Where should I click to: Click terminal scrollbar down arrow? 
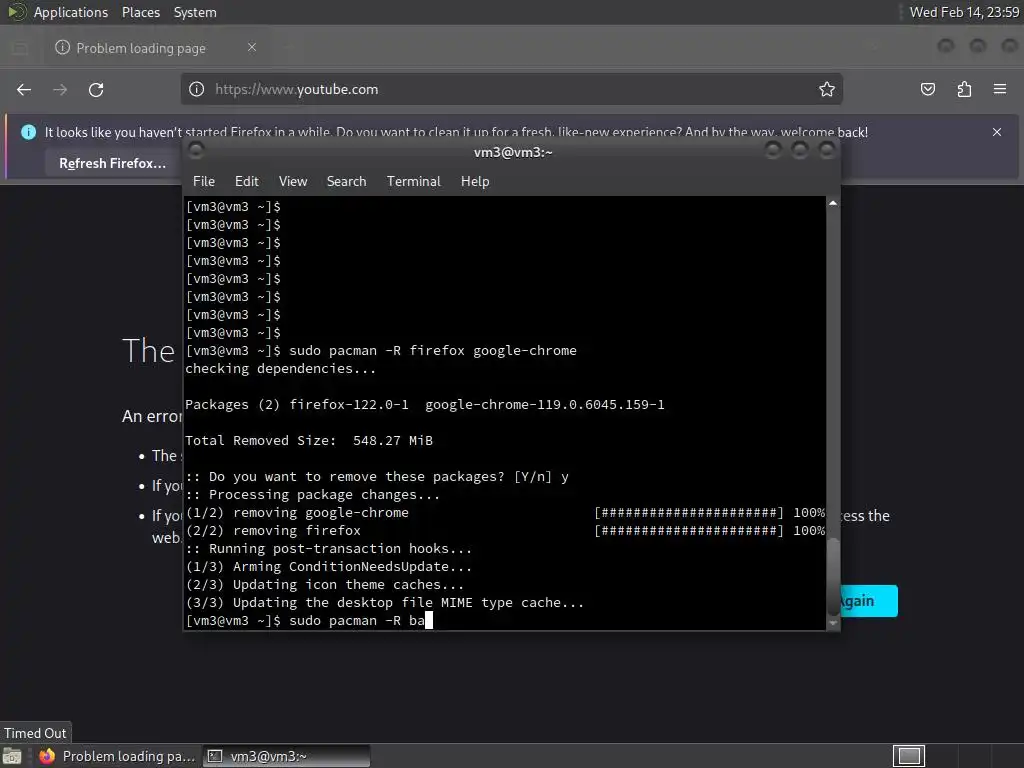pos(833,623)
